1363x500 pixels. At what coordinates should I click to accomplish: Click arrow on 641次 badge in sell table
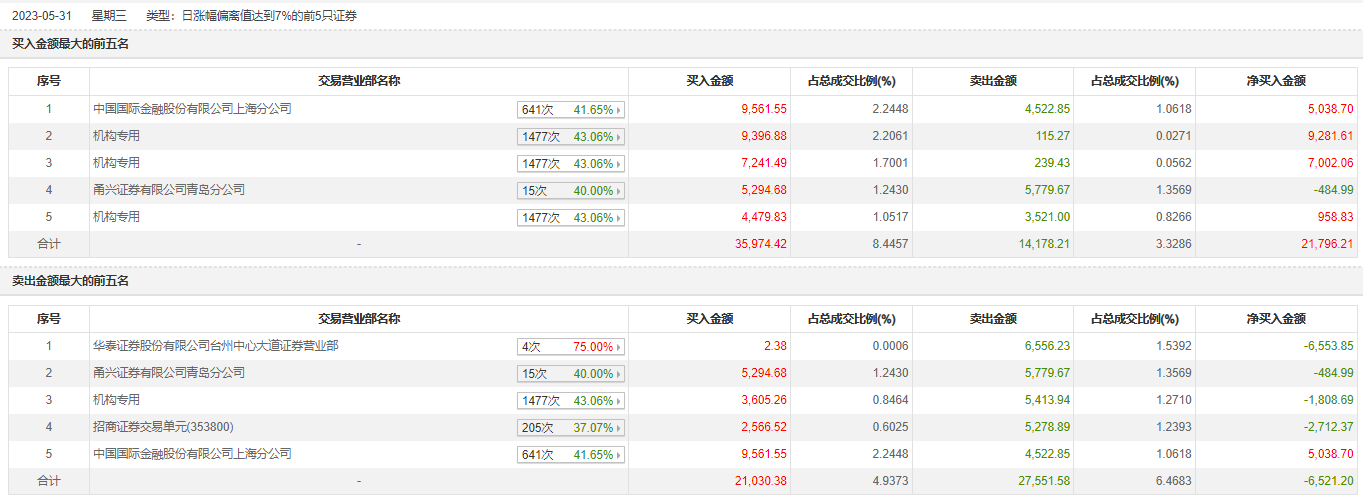point(619,455)
